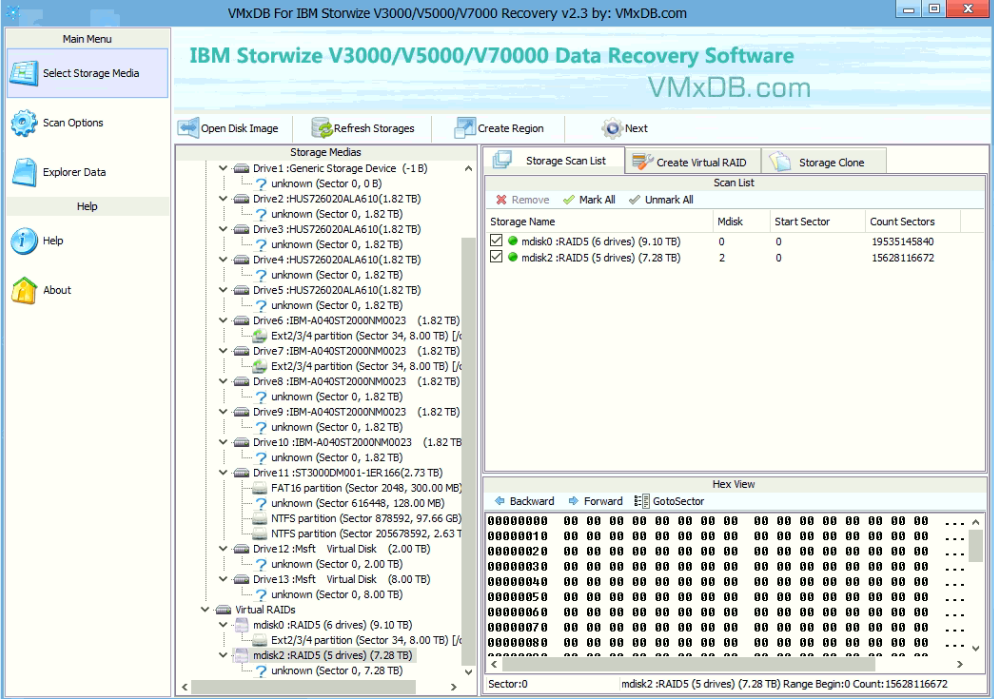Switch to the Create Virtual RAID tab
This screenshot has height=699, width=994.
pyautogui.click(x=692, y=162)
